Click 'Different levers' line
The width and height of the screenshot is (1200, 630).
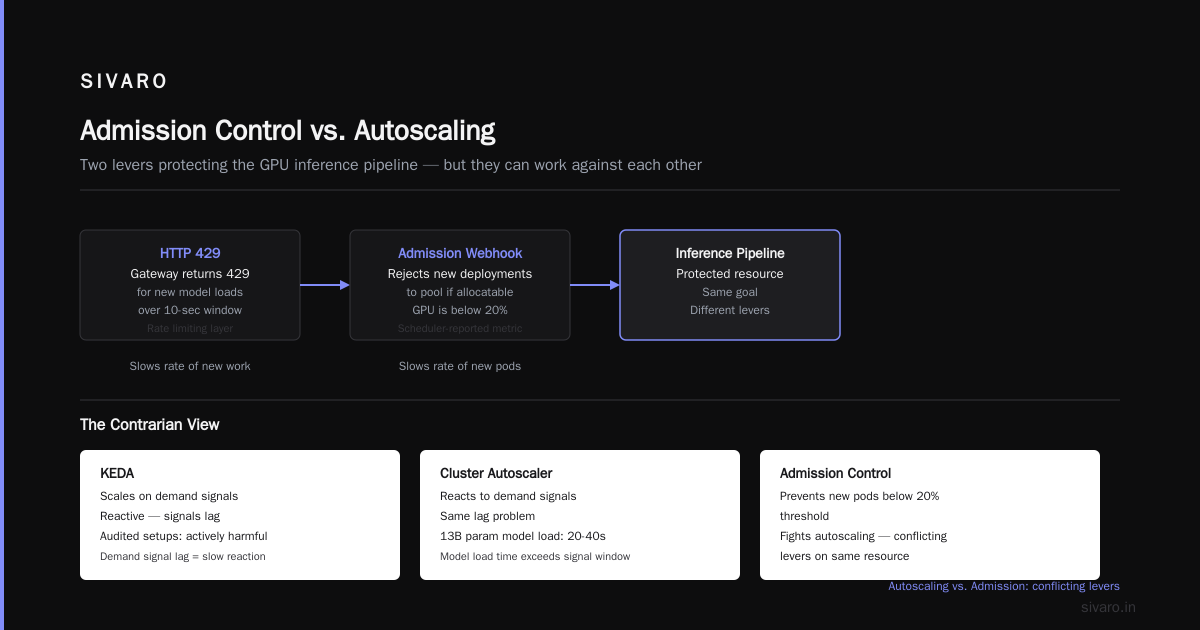click(730, 310)
